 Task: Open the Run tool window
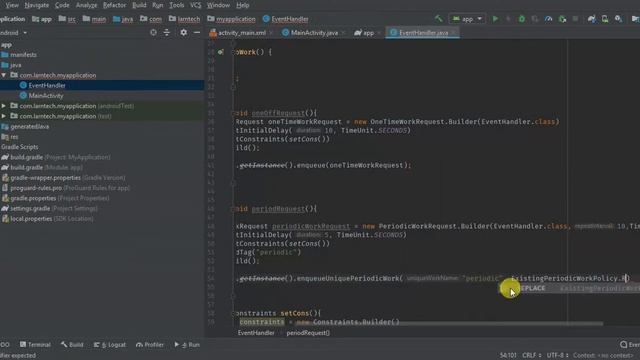point(187,344)
